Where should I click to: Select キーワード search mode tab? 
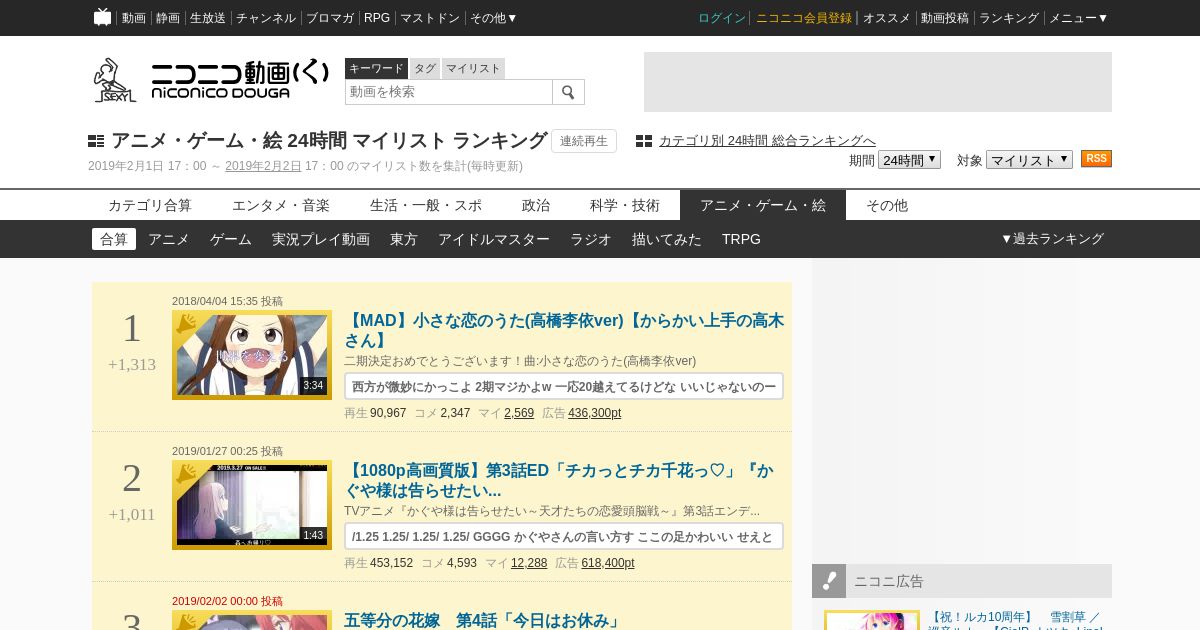tap(376, 68)
